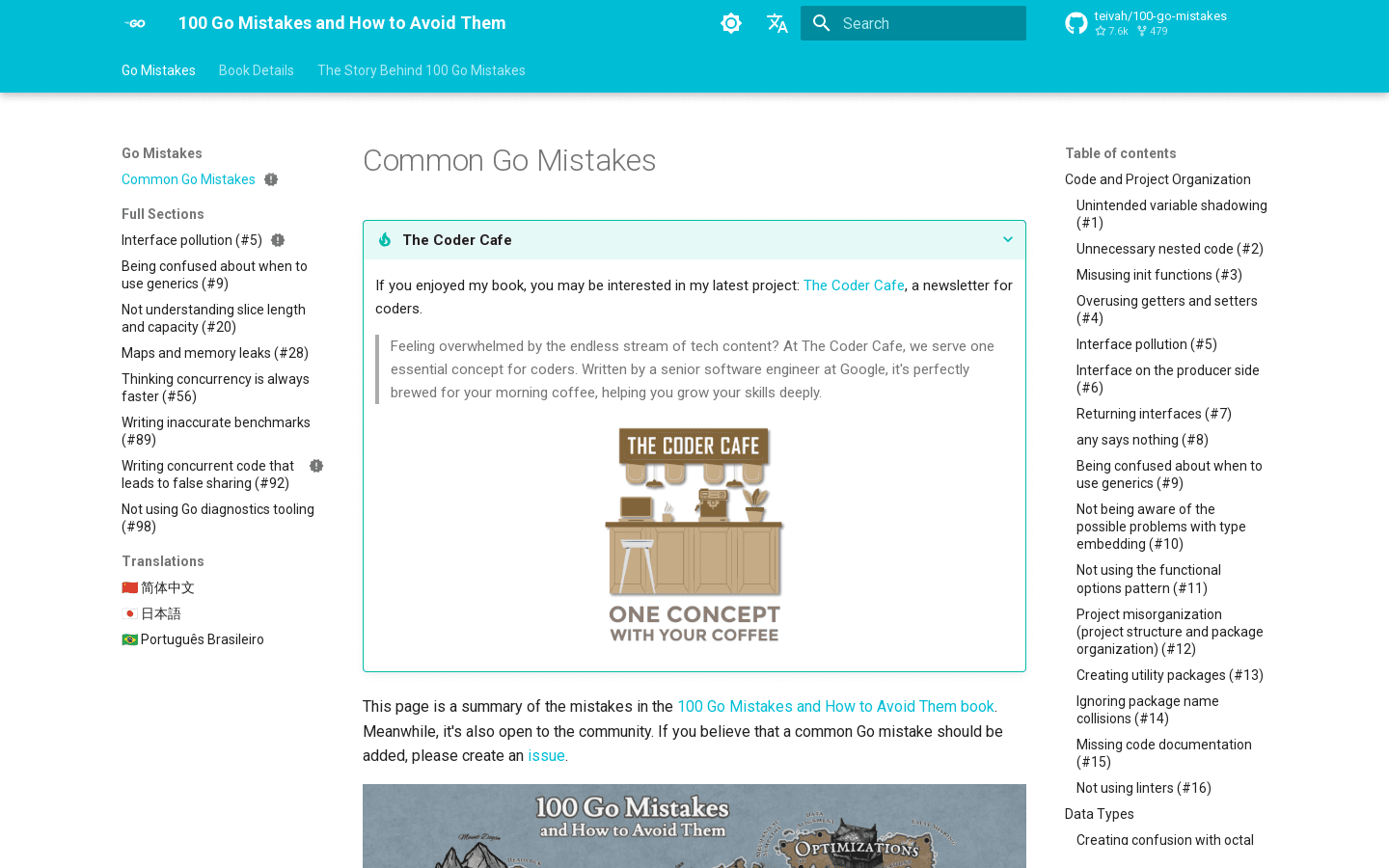Follow The Coder Cafe newsletter link
The width and height of the screenshot is (1389, 868).
(854, 285)
